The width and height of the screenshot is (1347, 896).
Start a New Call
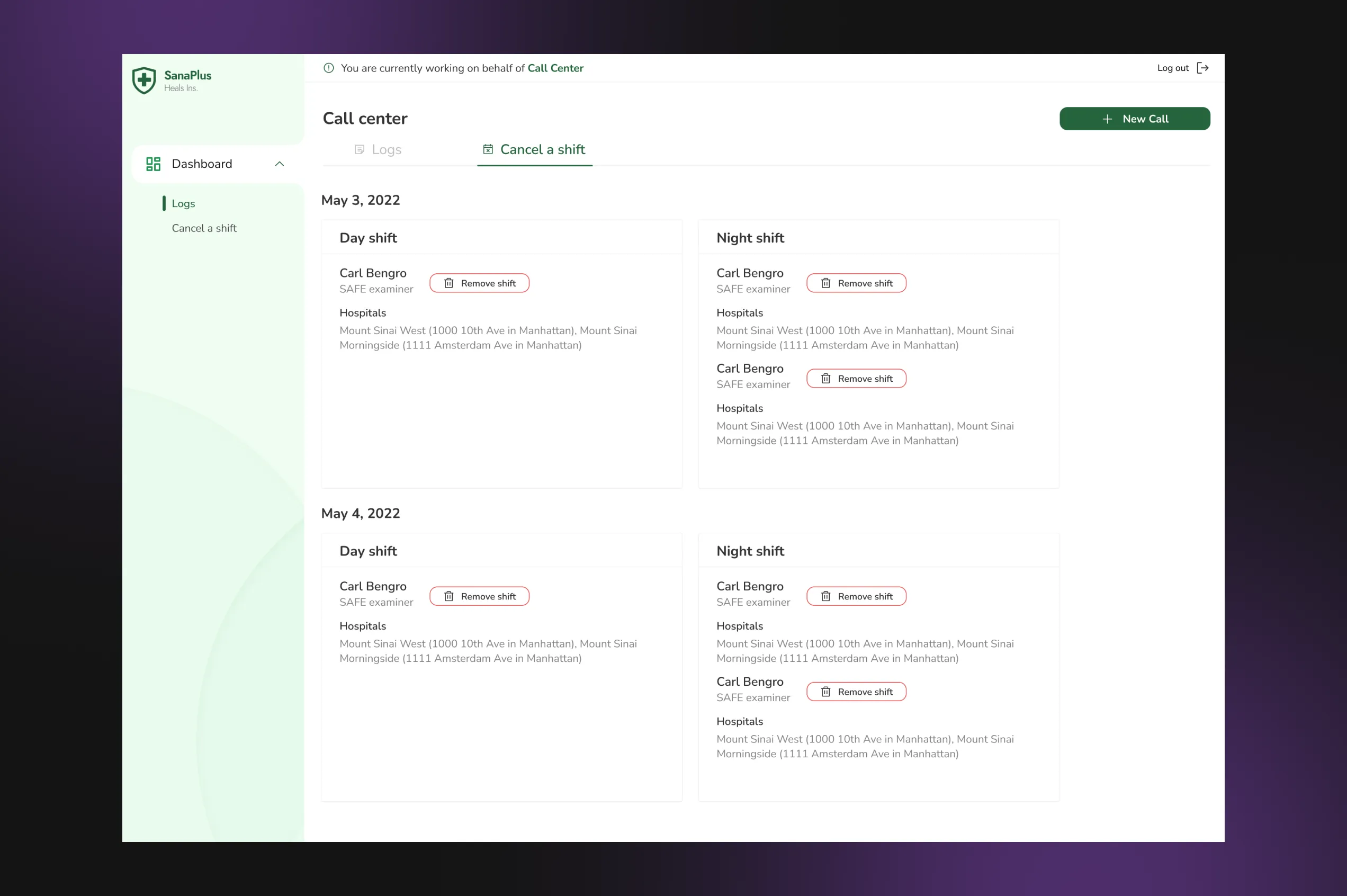tap(1135, 119)
